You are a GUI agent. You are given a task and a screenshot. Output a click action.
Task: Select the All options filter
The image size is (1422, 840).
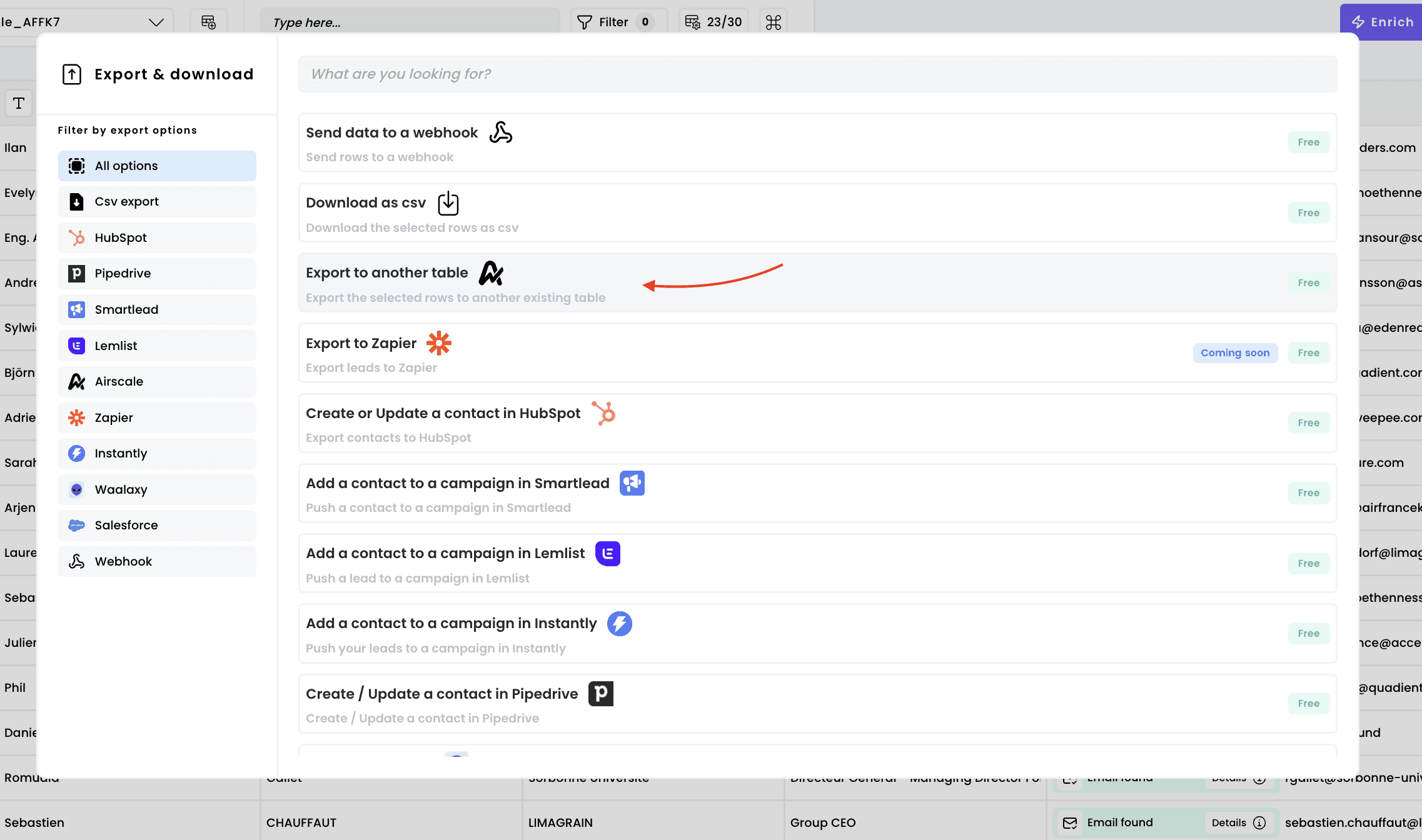157,166
